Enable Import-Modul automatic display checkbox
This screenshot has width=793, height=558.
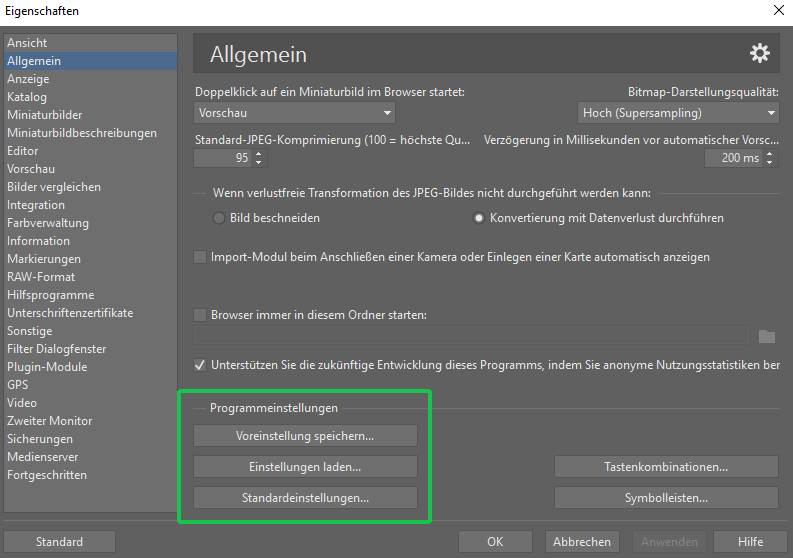point(200,257)
